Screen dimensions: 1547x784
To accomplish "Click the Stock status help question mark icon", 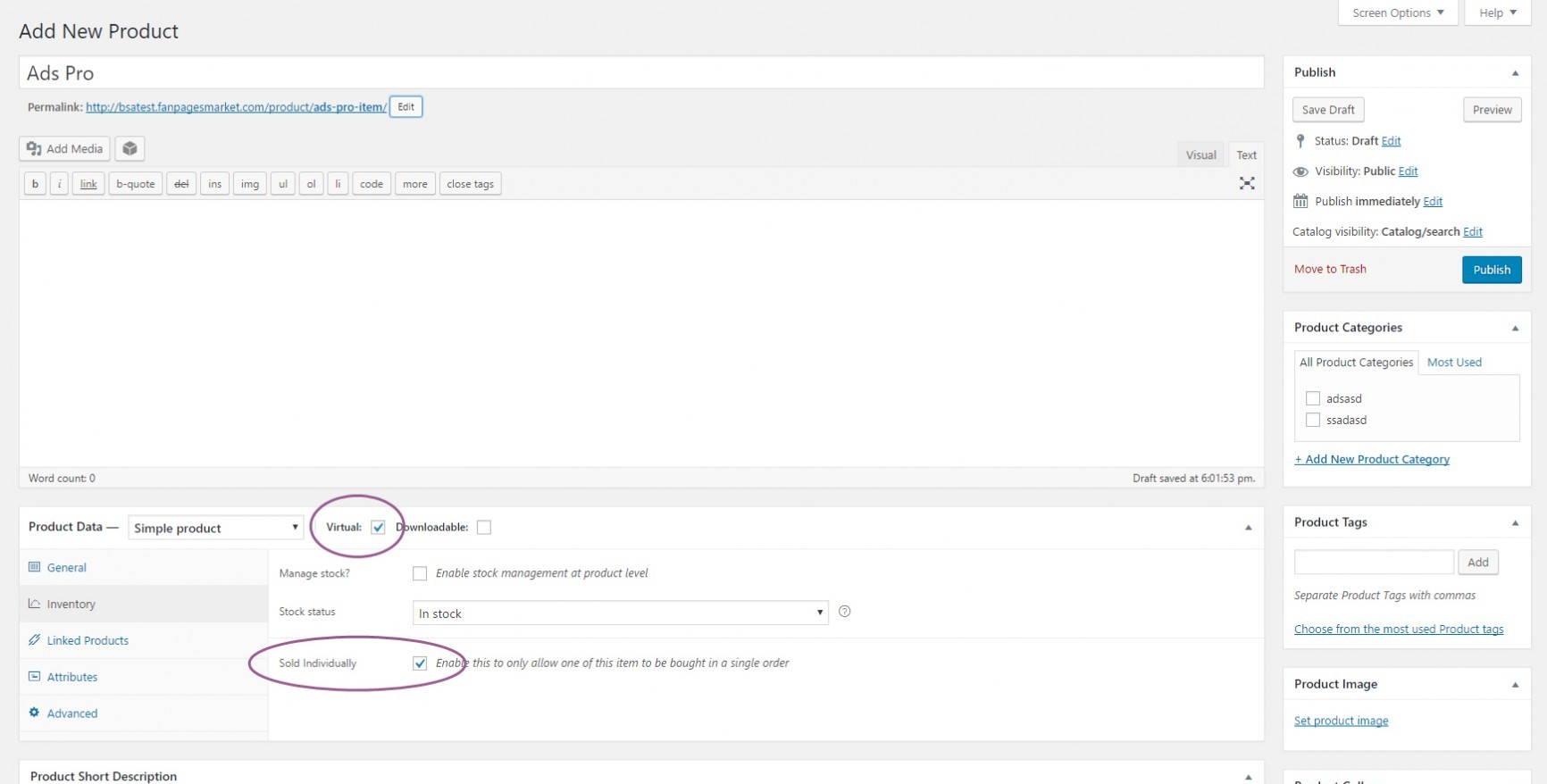I will tap(844, 612).
